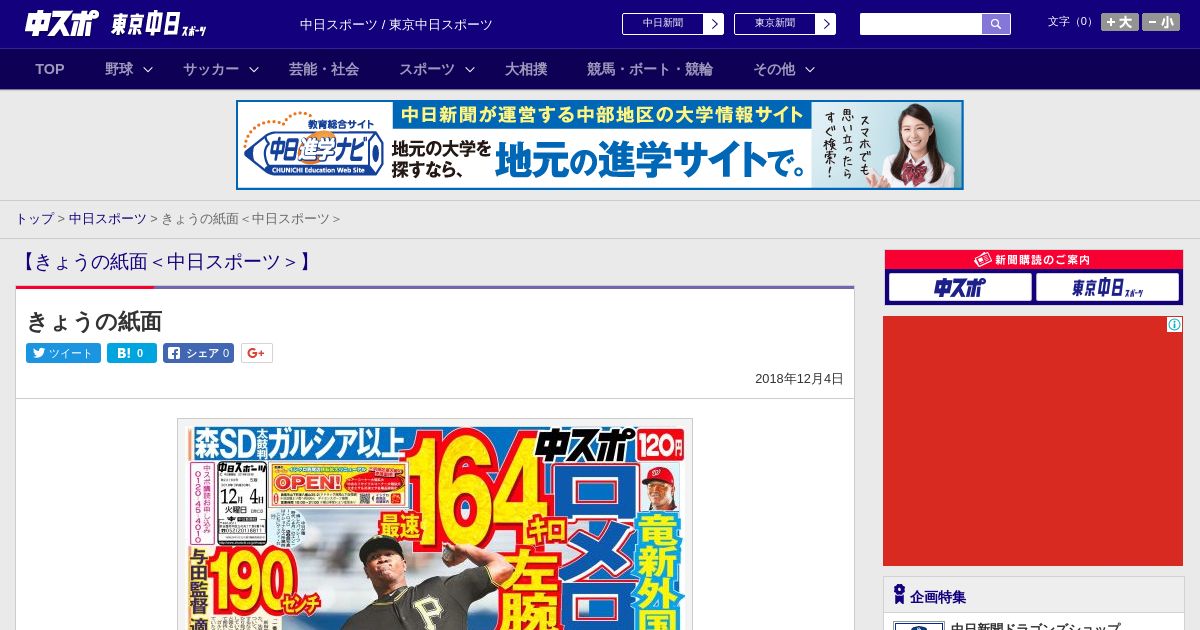The height and width of the screenshot is (630, 1200).
Task: Open the newspaper front page image
Action: [435, 525]
